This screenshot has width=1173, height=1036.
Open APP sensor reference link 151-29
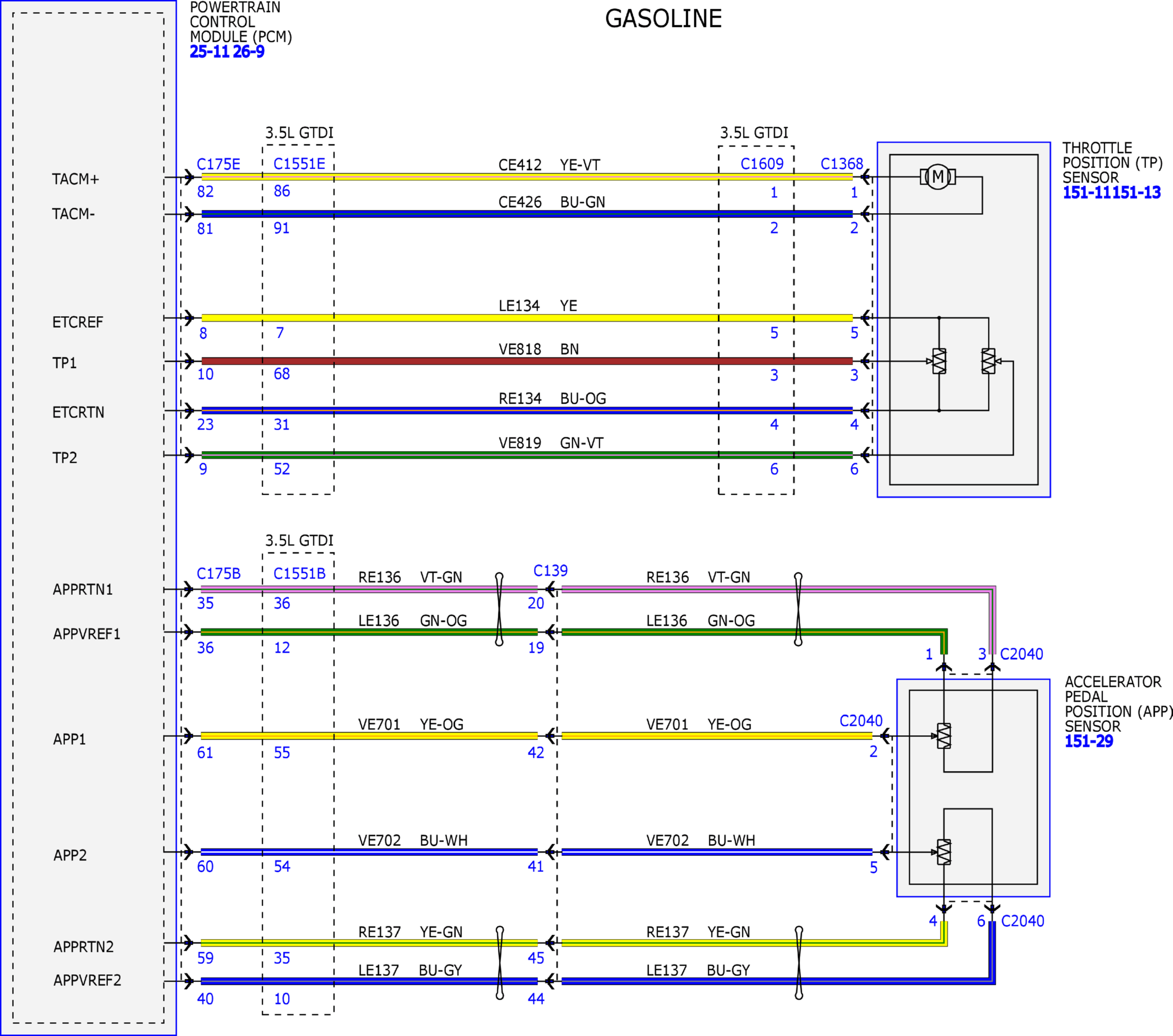tap(1089, 741)
